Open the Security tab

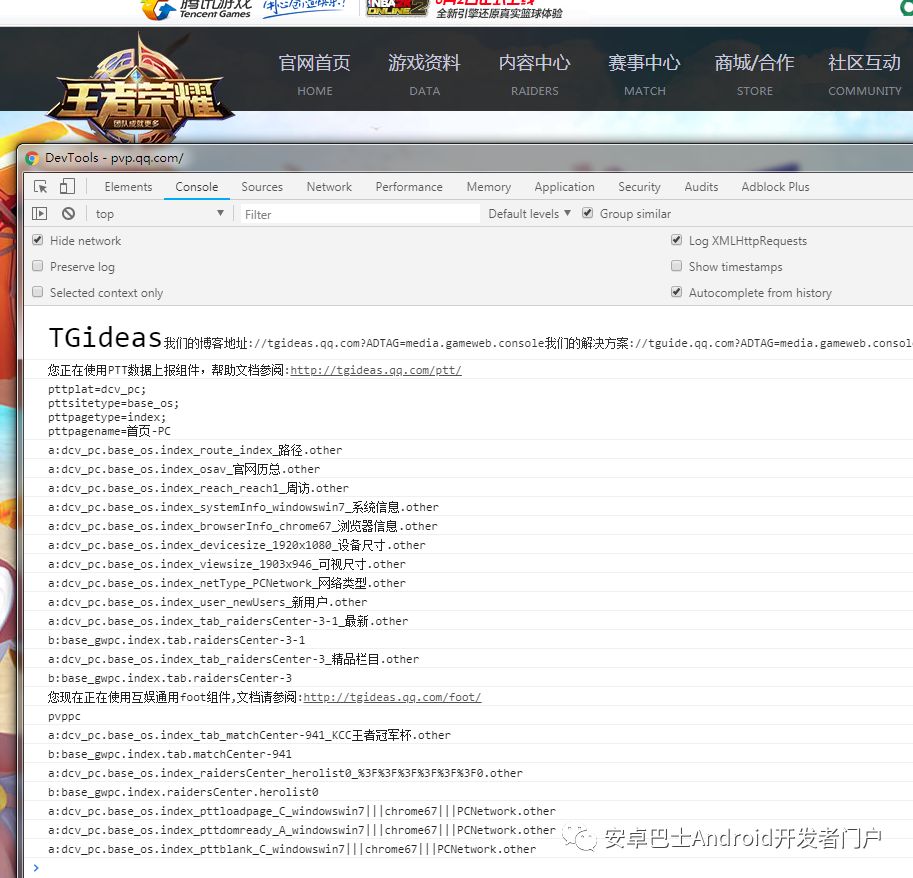pos(639,187)
